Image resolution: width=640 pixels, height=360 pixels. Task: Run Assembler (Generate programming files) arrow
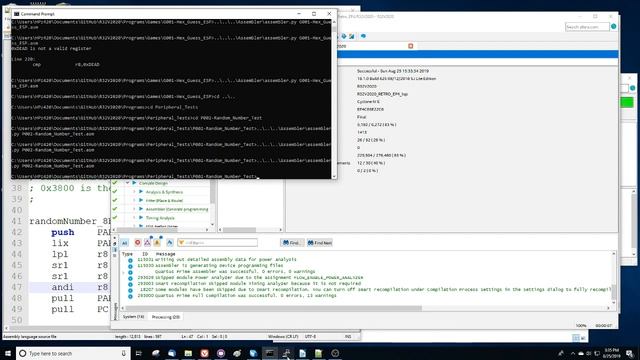[141, 209]
